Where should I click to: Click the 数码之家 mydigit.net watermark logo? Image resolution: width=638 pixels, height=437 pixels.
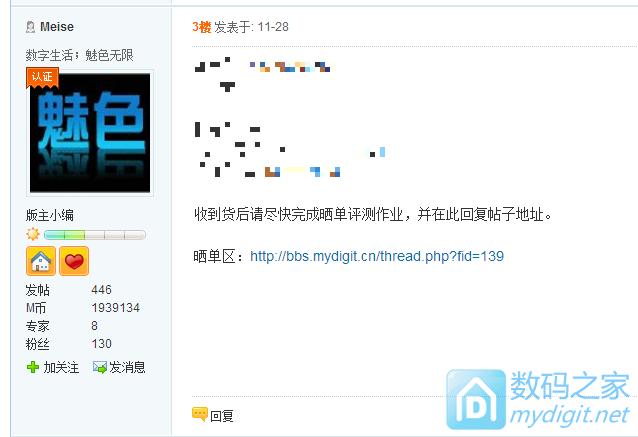pyautogui.click(x=538, y=399)
